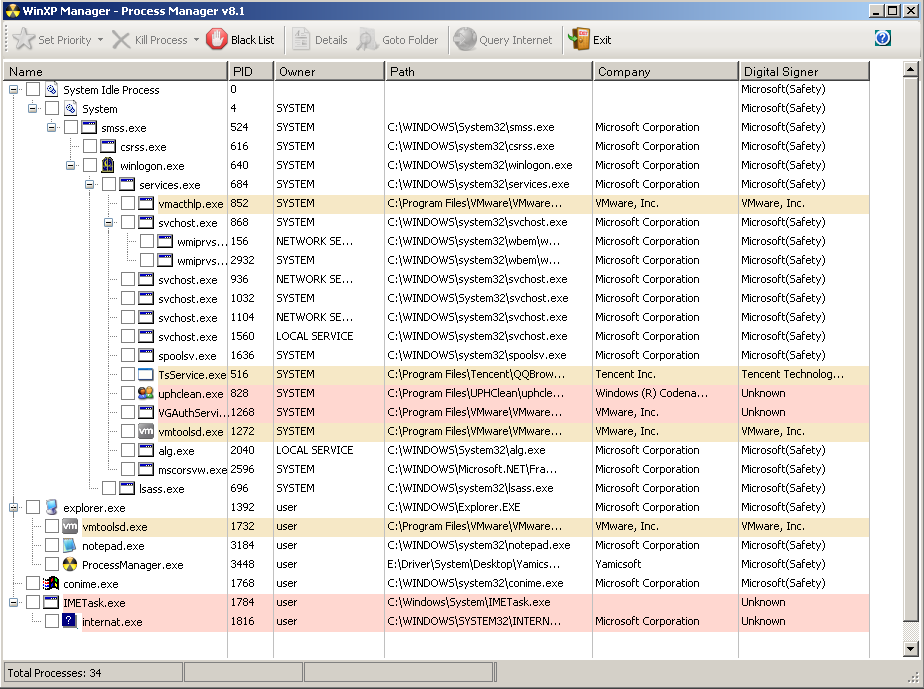924x689 pixels.
Task: Click the ProcessManager.exe radiation icon
Action: [70, 565]
